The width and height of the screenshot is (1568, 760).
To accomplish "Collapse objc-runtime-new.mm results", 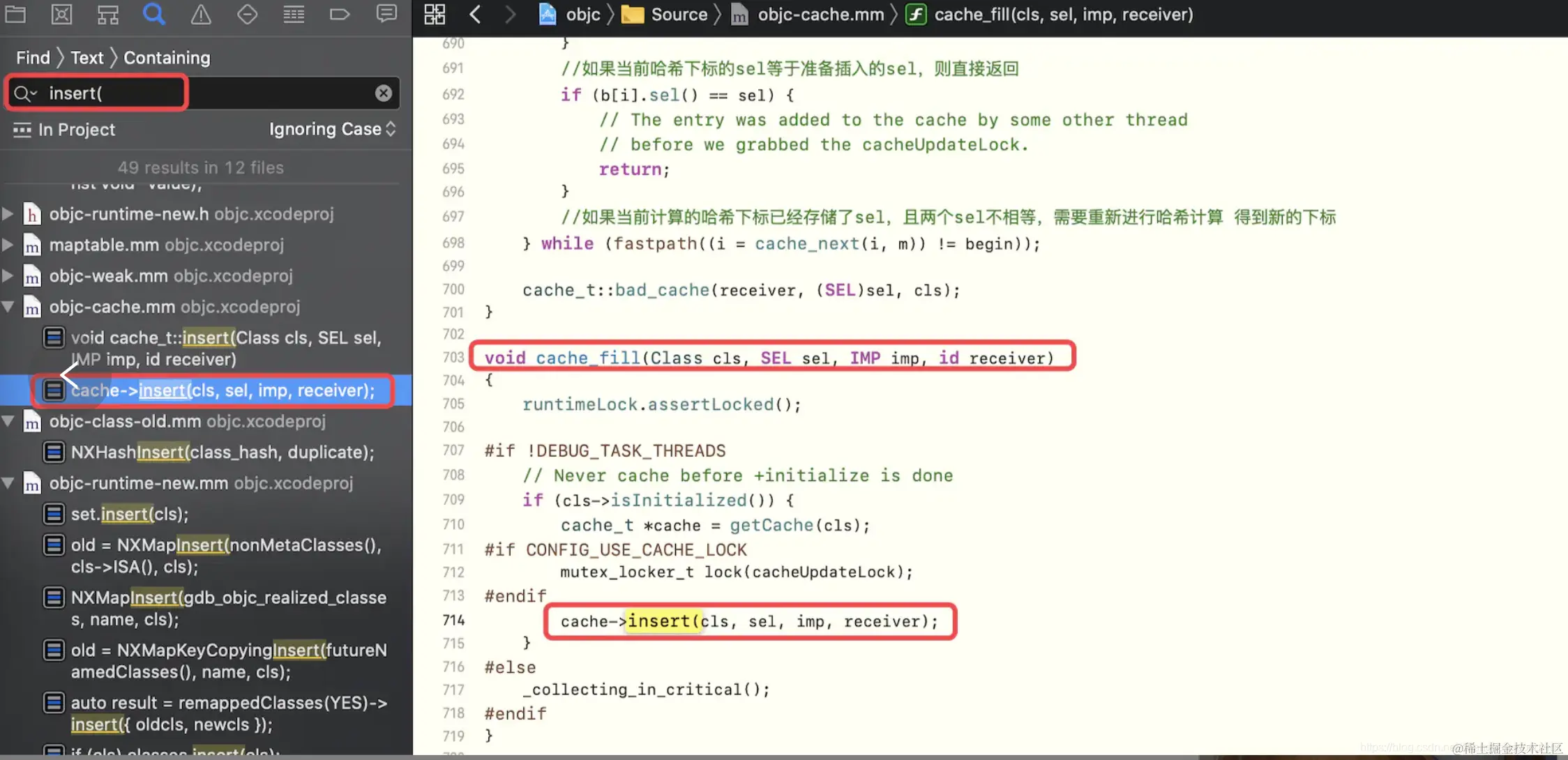I will click(x=8, y=482).
